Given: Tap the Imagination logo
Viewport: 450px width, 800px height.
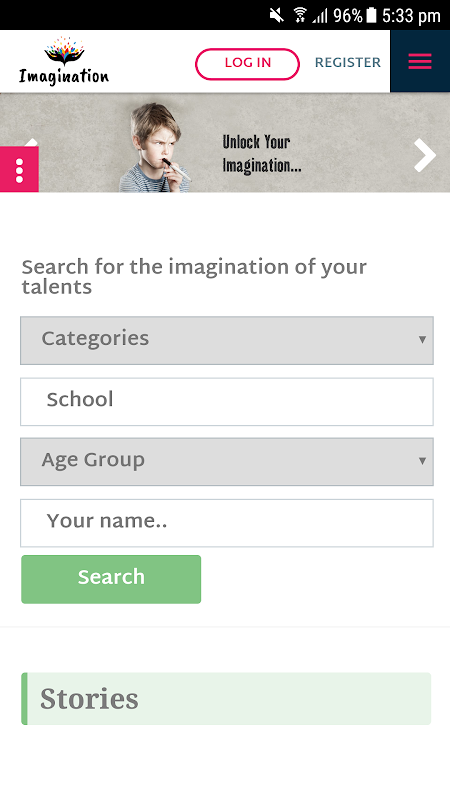Looking at the screenshot, I should (x=64, y=61).
